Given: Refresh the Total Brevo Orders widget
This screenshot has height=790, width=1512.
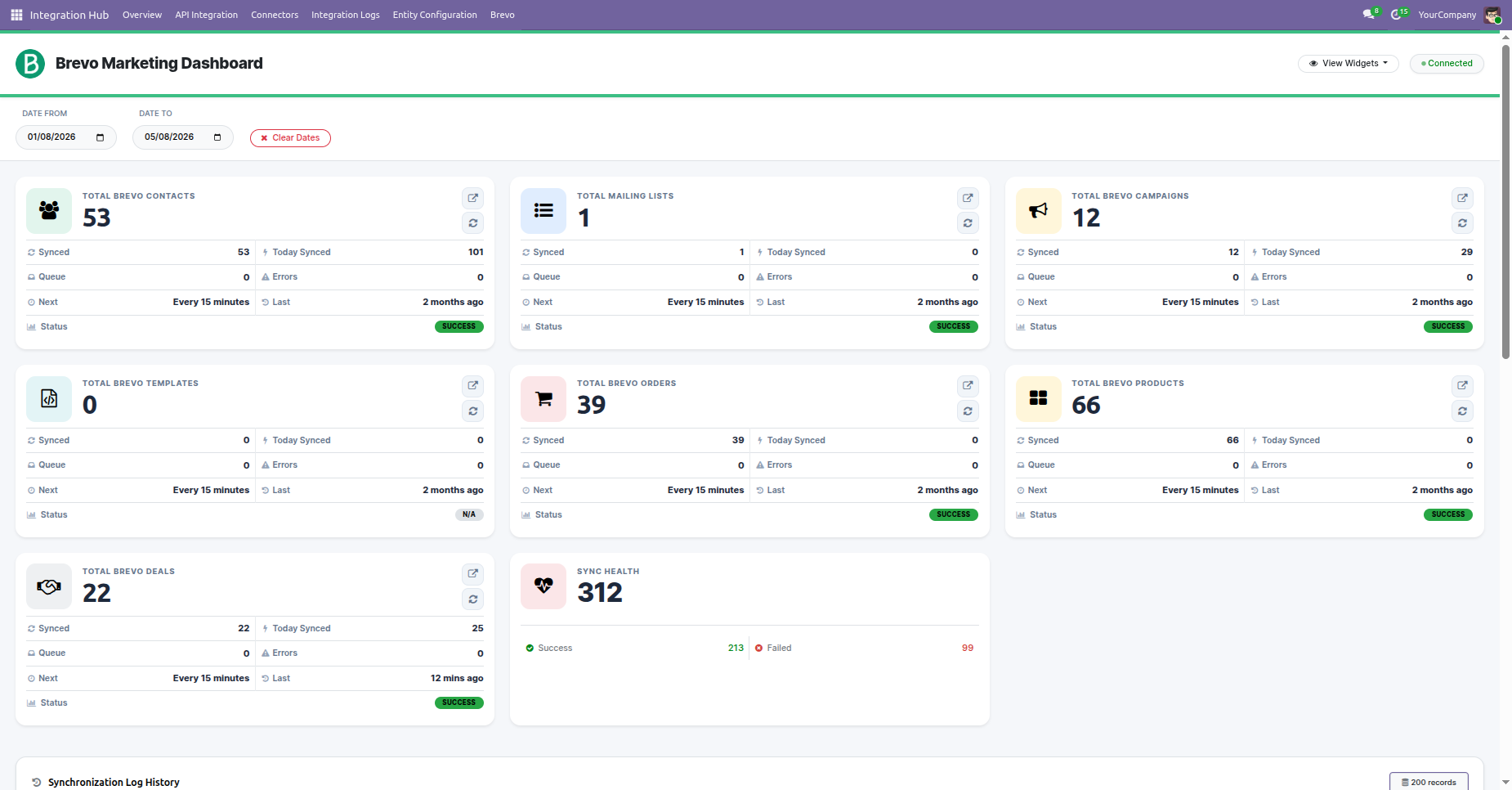Looking at the screenshot, I should coord(968,411).
